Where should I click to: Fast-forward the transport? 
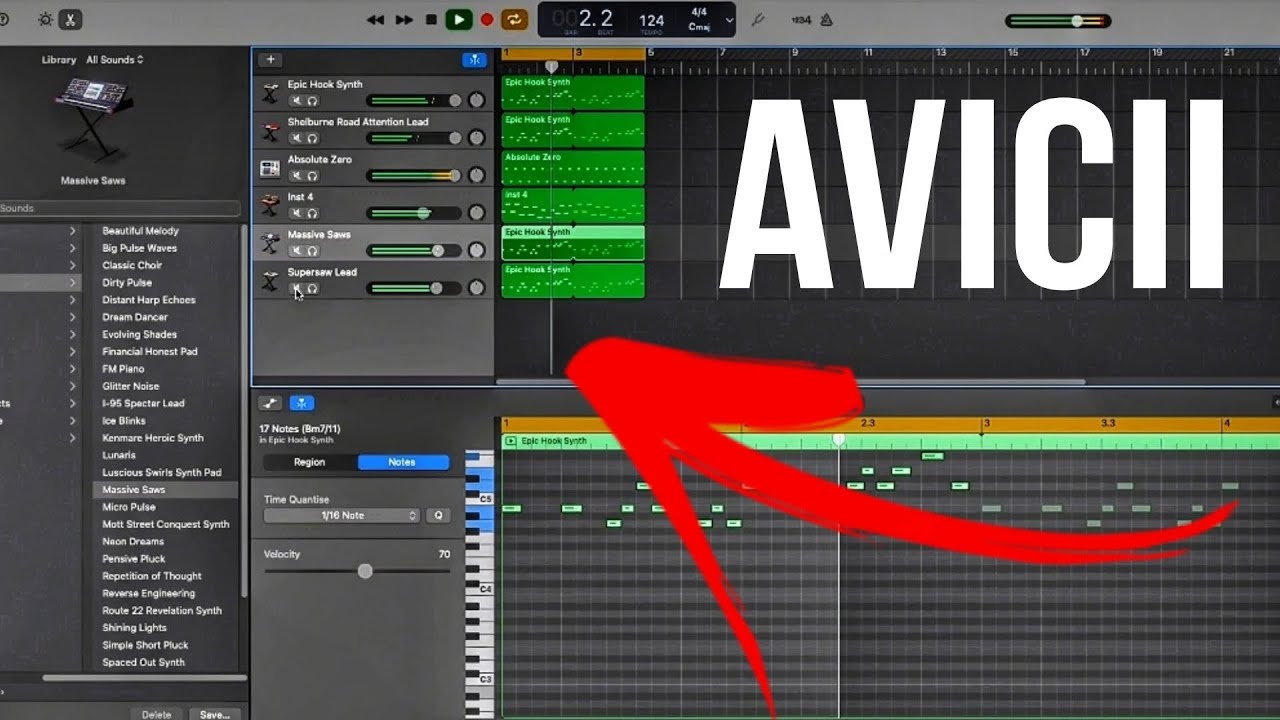point(404,19)
